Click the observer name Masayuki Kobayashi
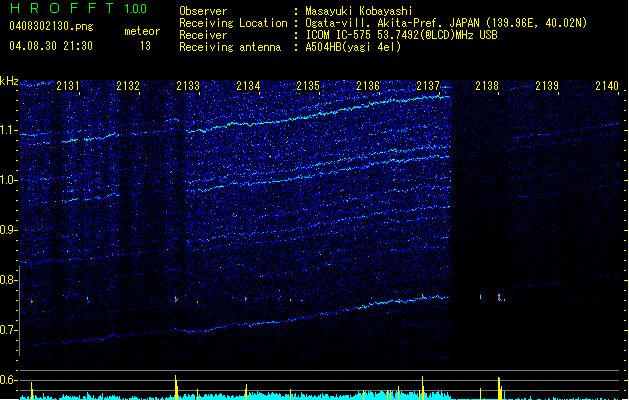Screen dimensions: 629x400 coord(359,11)
